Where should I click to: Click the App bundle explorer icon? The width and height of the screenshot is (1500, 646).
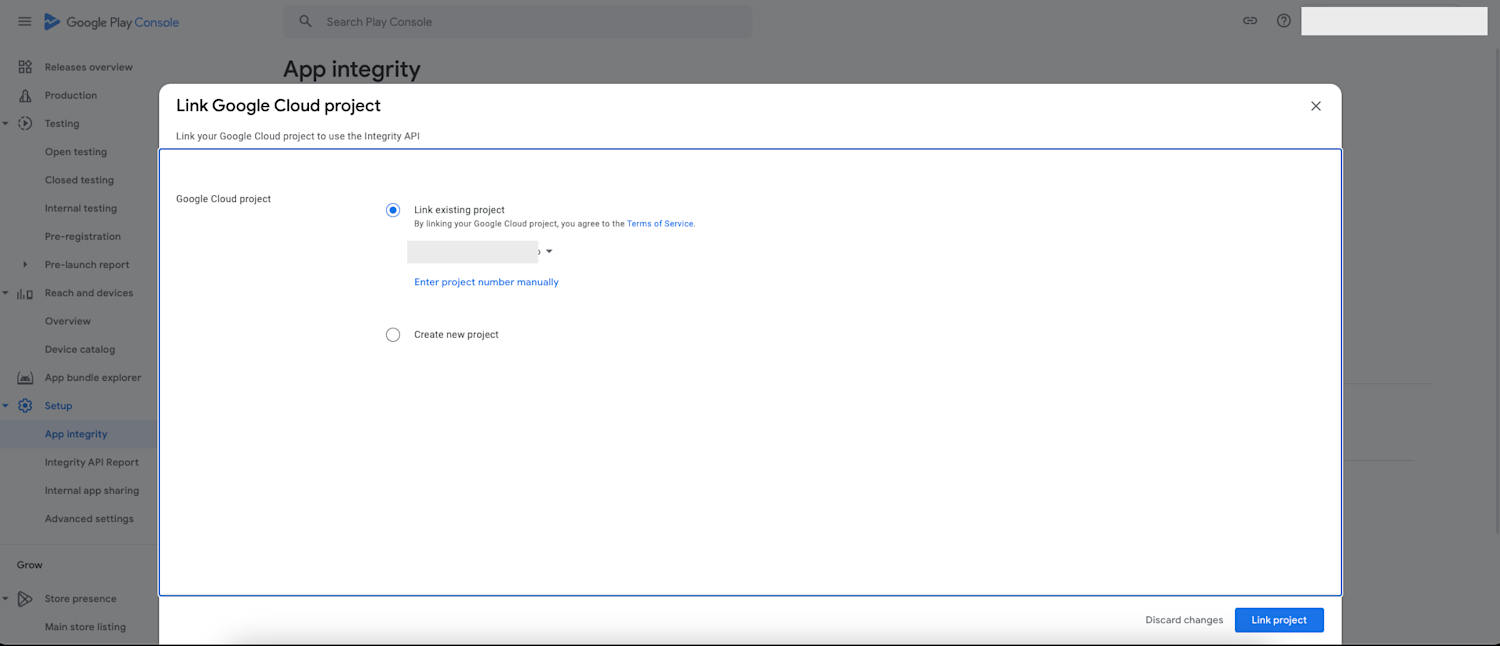(24, 377)
